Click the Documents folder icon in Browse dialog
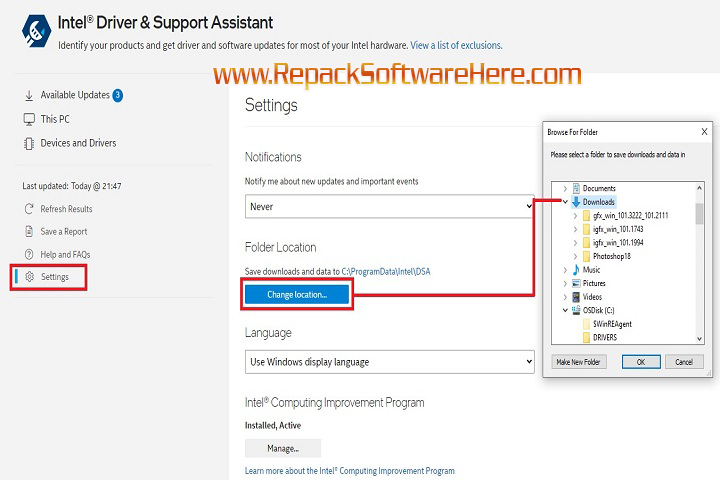Image resolution: width=720 pixels, height=480 pixels. [x=576, y=188]
